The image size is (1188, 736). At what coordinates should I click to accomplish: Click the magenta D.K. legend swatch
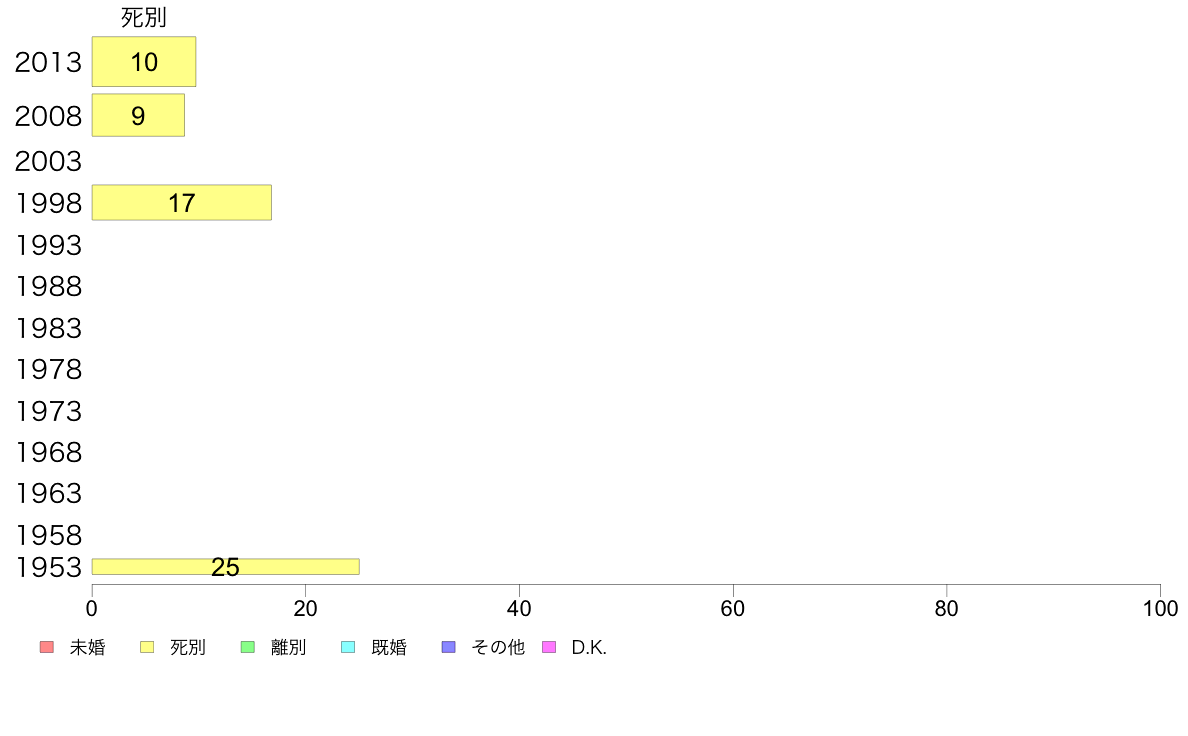pyautogui.click(x=549, y=647)
